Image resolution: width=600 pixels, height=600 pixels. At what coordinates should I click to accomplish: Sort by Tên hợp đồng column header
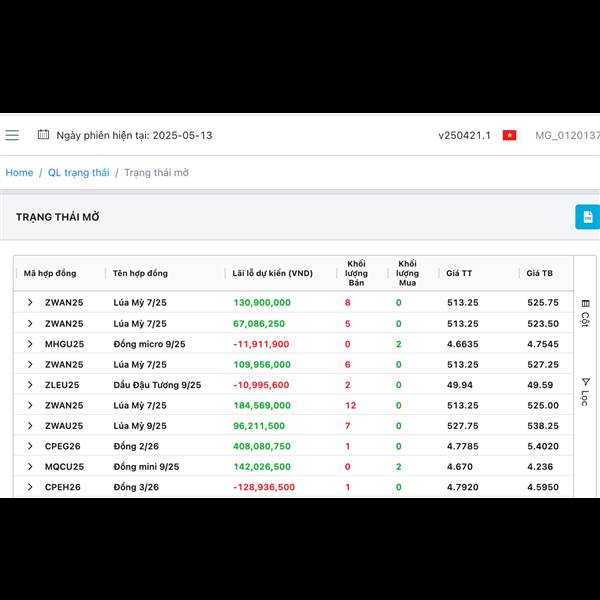tap(140, 273)
